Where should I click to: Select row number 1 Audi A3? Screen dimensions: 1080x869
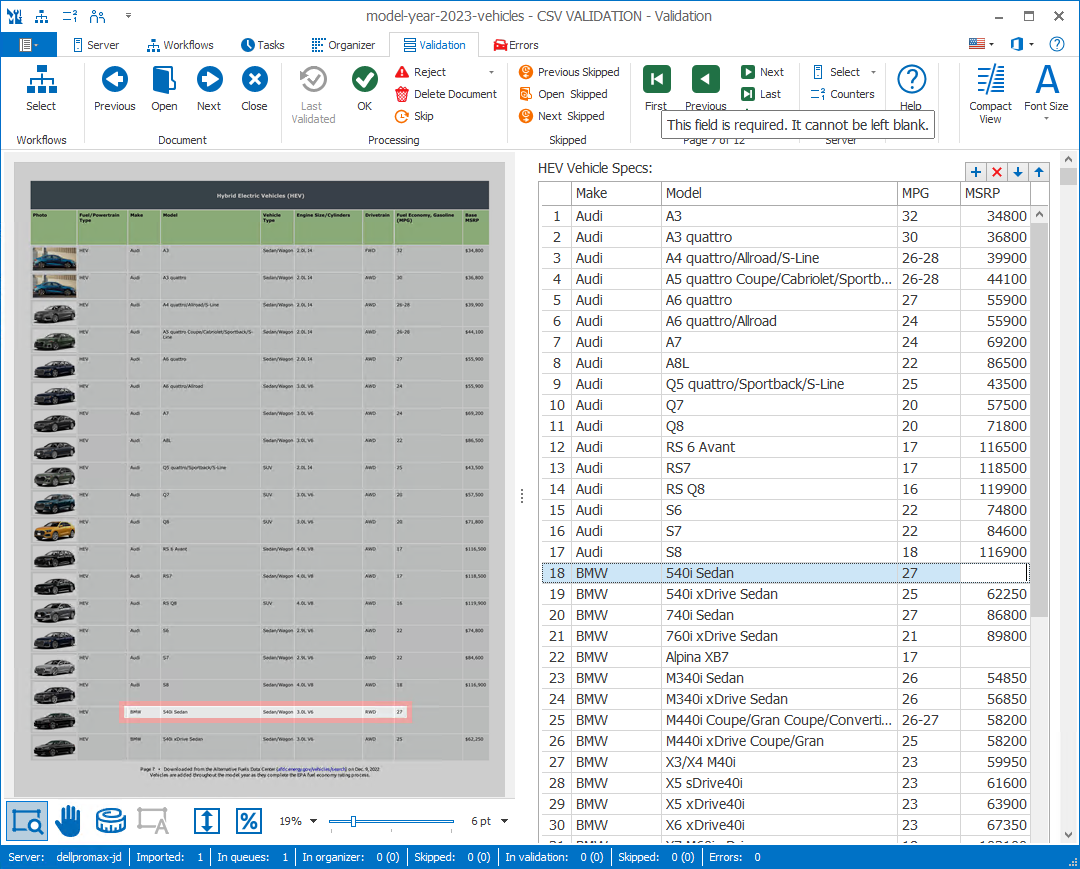point(557,216)
